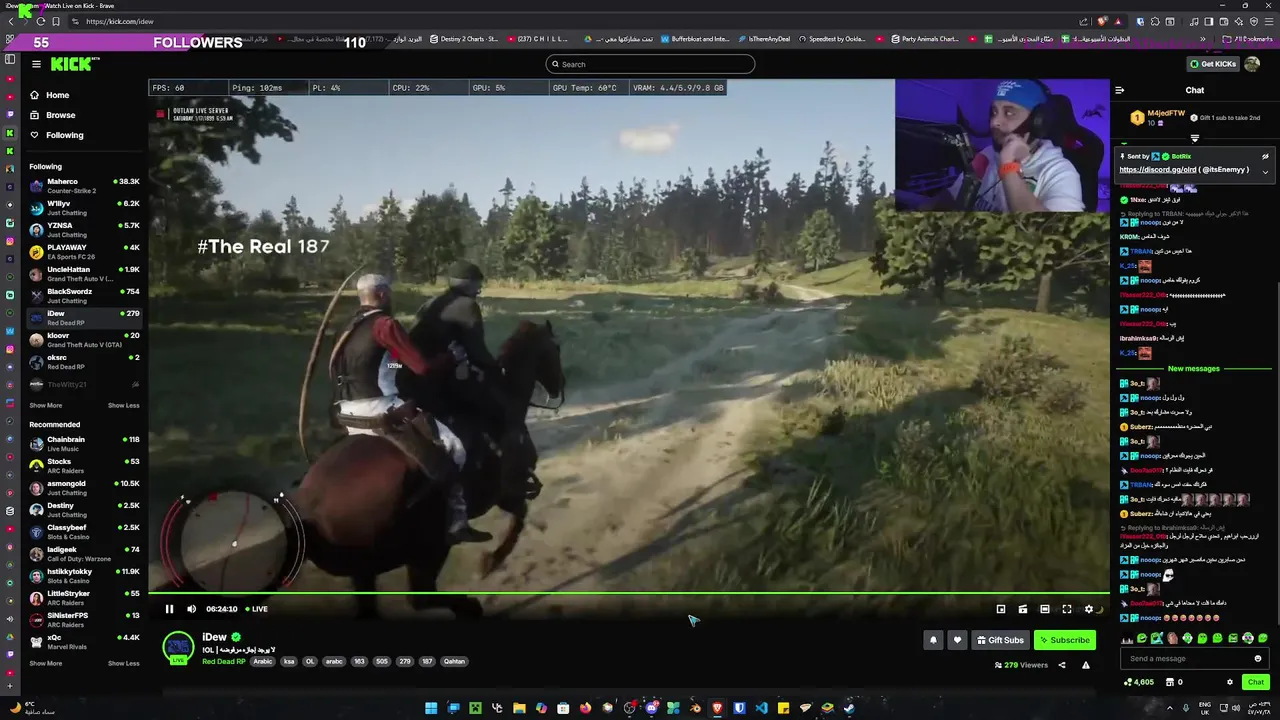The height and width of the screenshot is (720, 1280).
Task: Report stream via warning triangle icon
Action: coord(1085,665)
